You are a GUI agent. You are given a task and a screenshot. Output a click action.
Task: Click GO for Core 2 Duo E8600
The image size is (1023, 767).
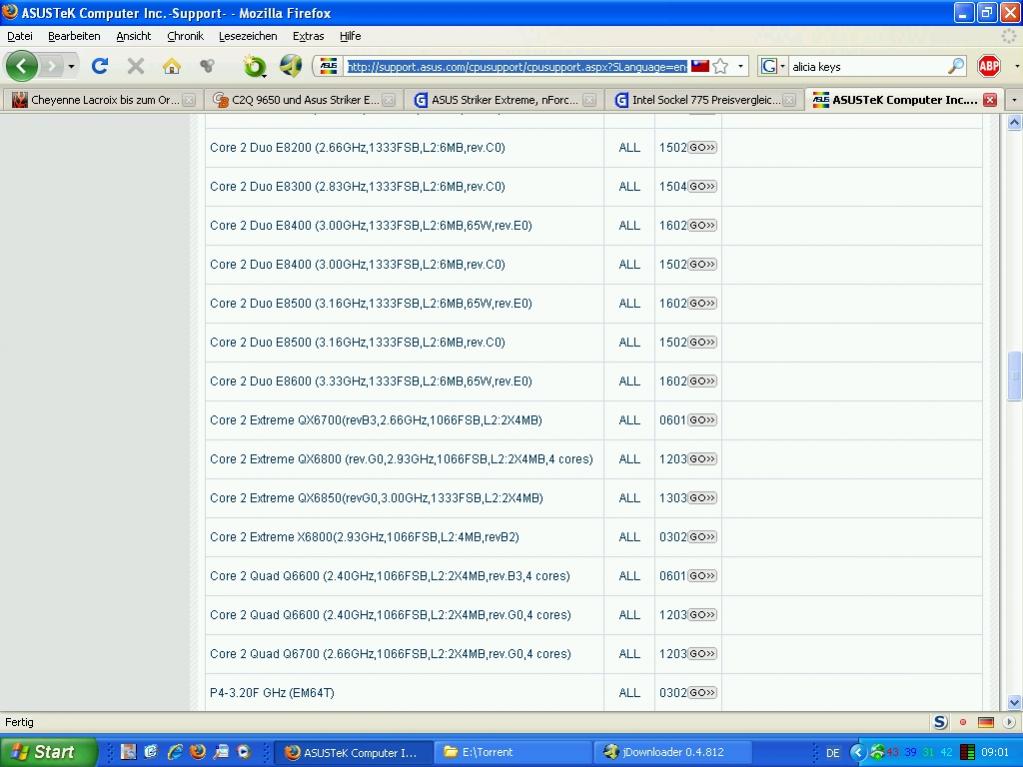pyautogui.click(x=702, y=381)
